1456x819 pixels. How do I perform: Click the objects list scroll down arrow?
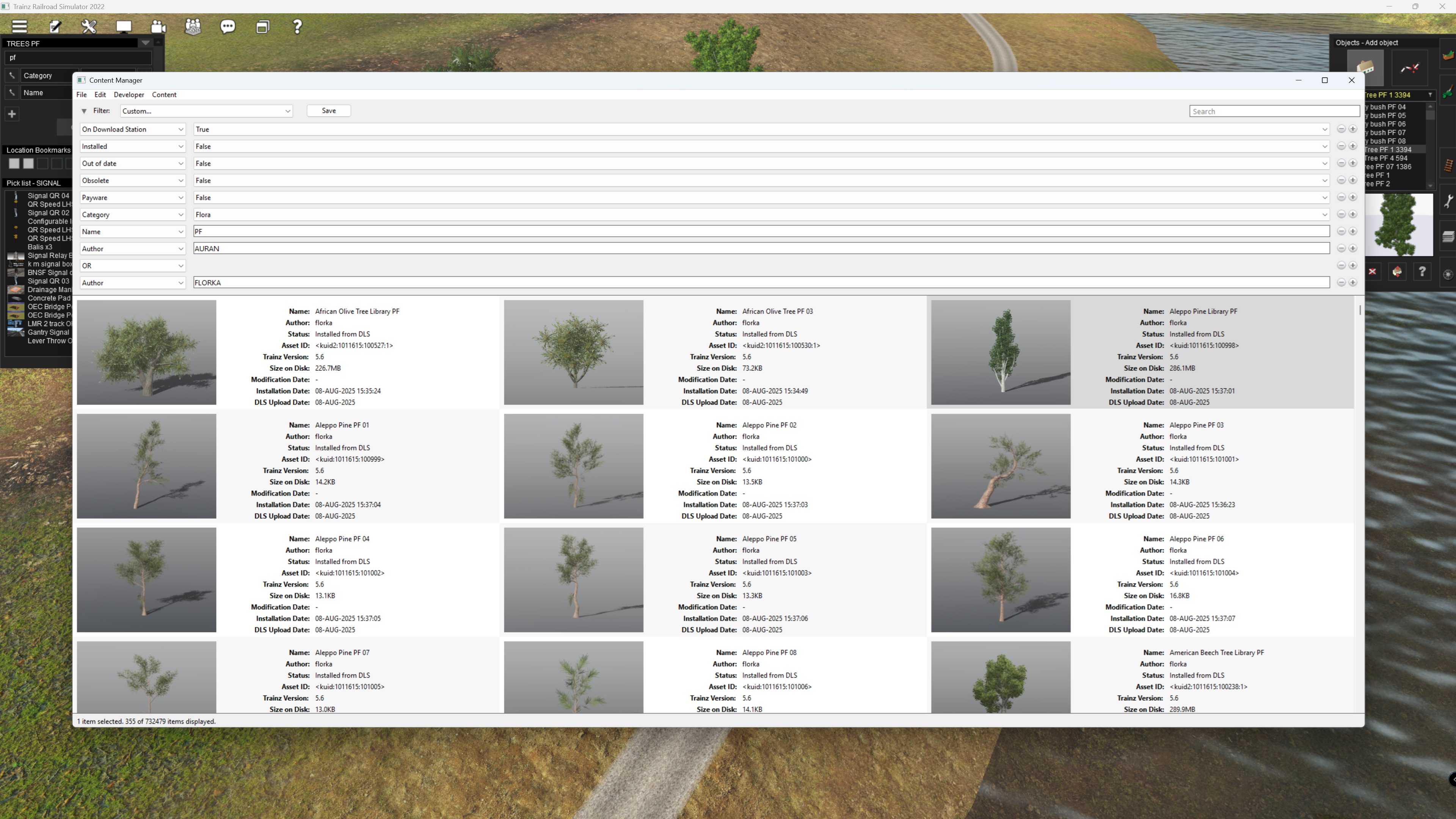pyautogui.click(x=1430, y=186)
